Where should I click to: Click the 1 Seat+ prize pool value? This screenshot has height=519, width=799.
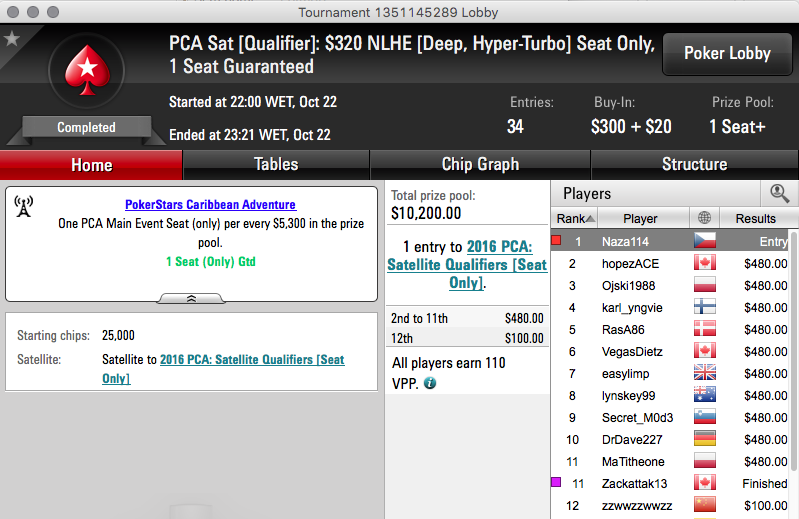(737, 126)
